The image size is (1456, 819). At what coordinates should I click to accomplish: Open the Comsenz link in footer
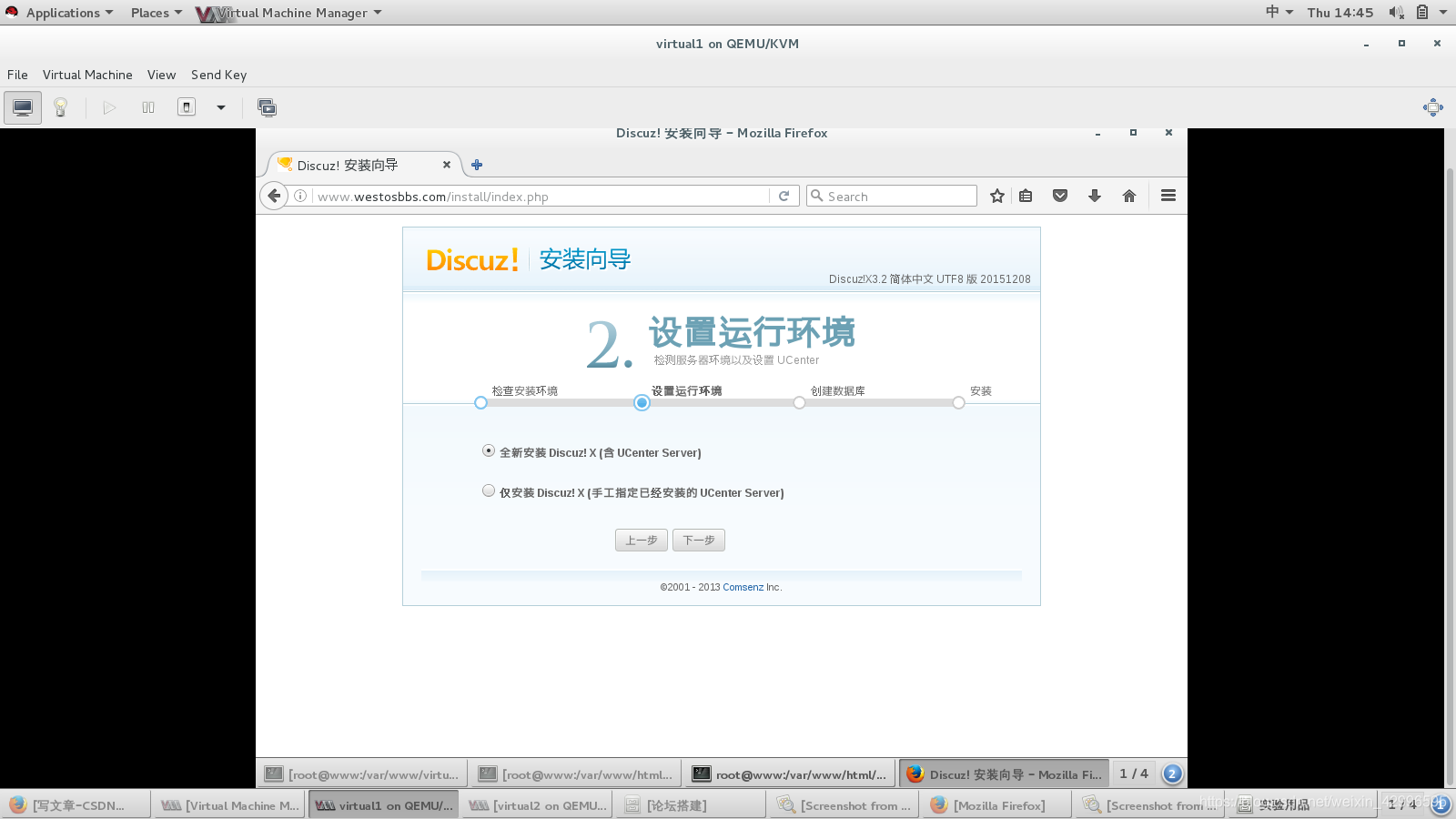coord(743,587)
